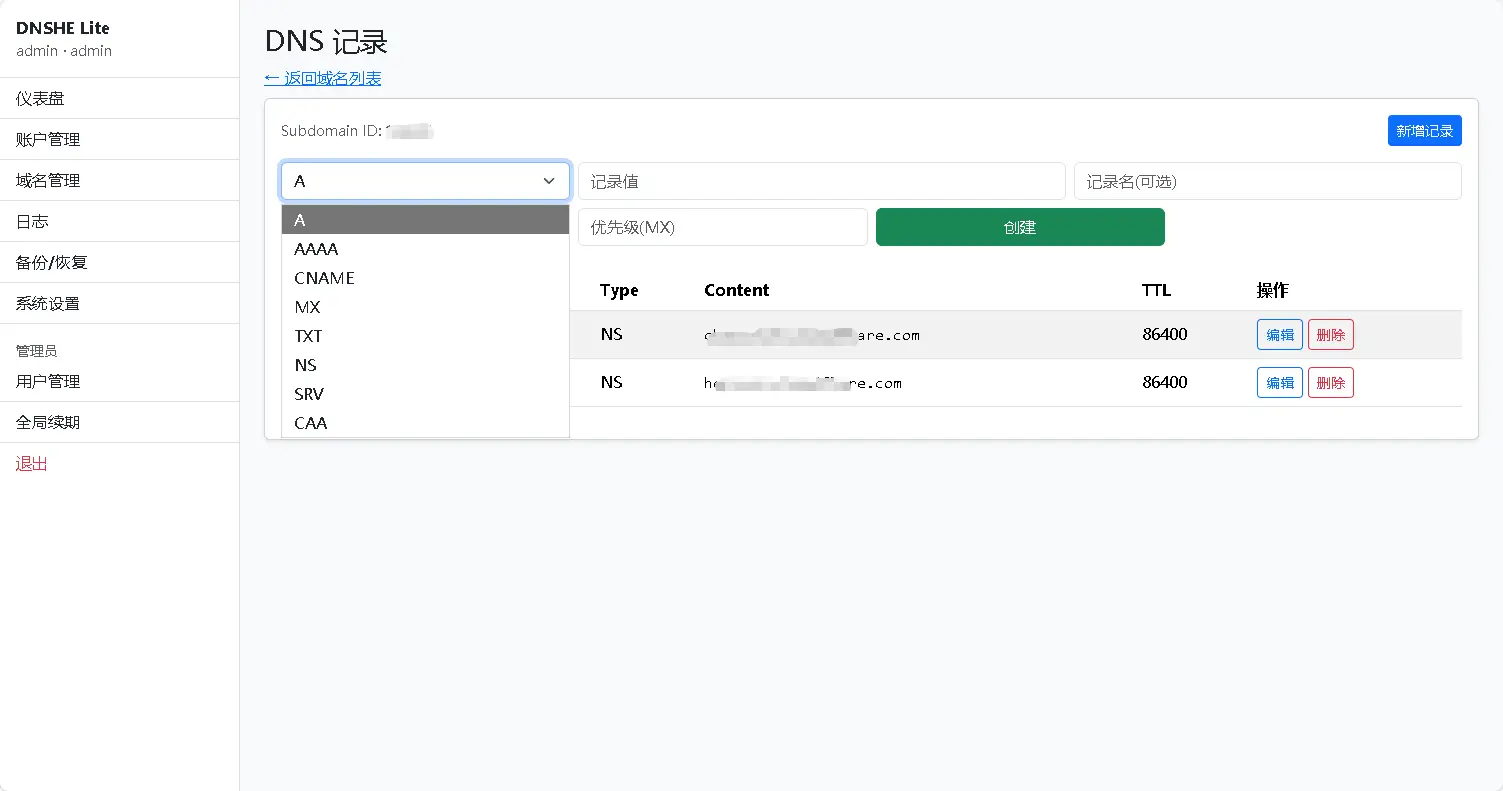The width and height of the screenshot is (1503, 791).
Task: Open 仪表盘 in the sidebar
Action: [40, 99]
